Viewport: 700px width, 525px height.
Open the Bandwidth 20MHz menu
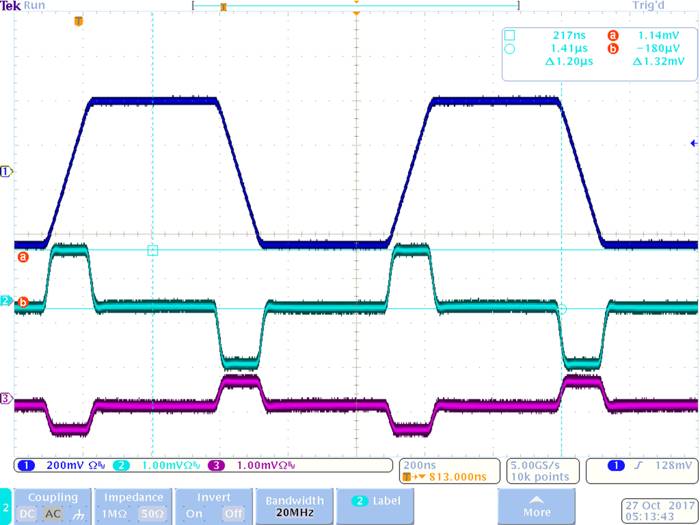tap(294, 506)
